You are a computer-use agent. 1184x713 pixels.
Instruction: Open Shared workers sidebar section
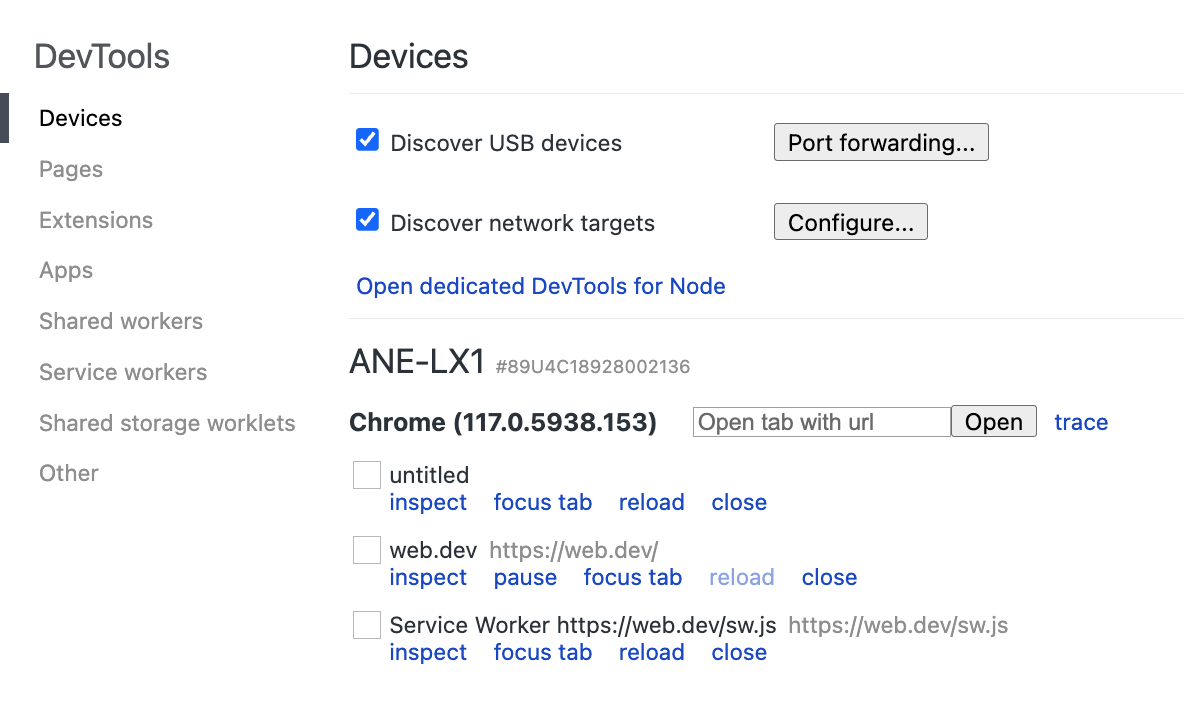tap(121, 321)
